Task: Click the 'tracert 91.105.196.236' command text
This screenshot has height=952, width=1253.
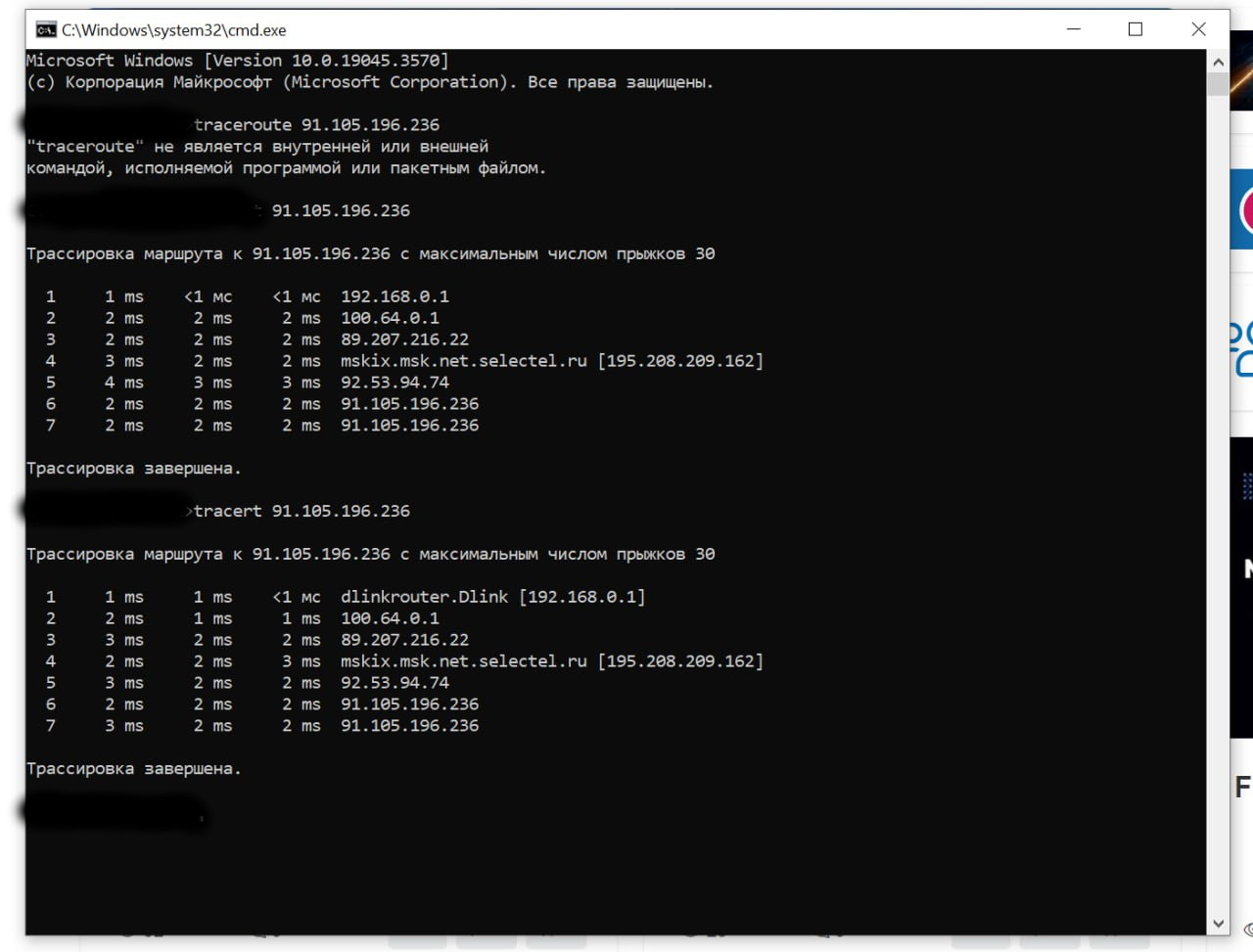Action: click(302, 511)
